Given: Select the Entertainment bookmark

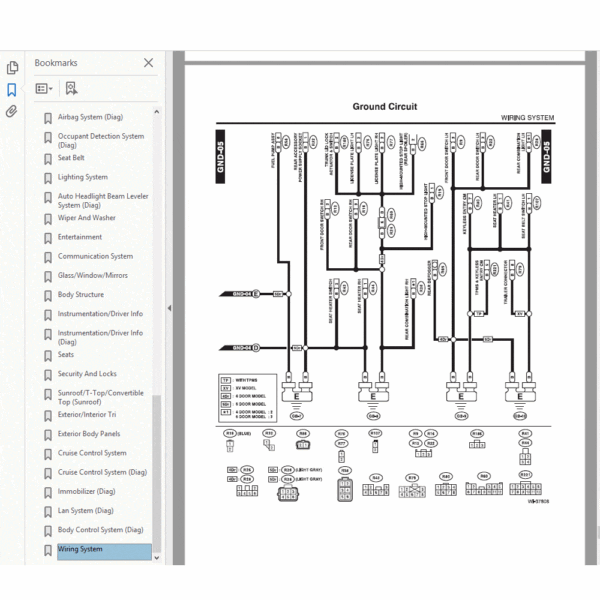Looking at the screenshot, I should click(80, 237).
